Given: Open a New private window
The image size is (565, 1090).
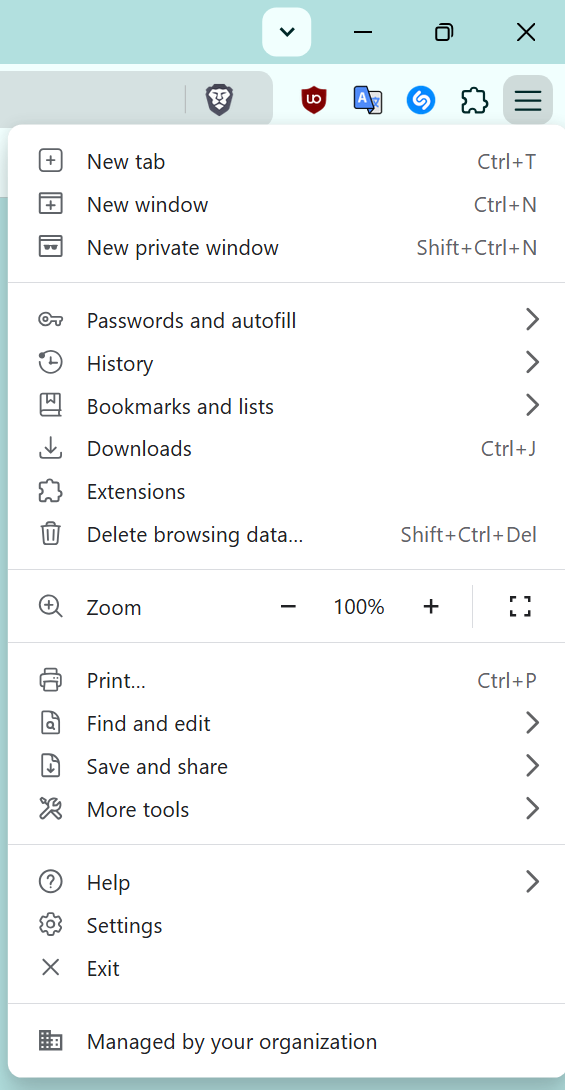Looking at the screenshot, I should coord(286,248).
